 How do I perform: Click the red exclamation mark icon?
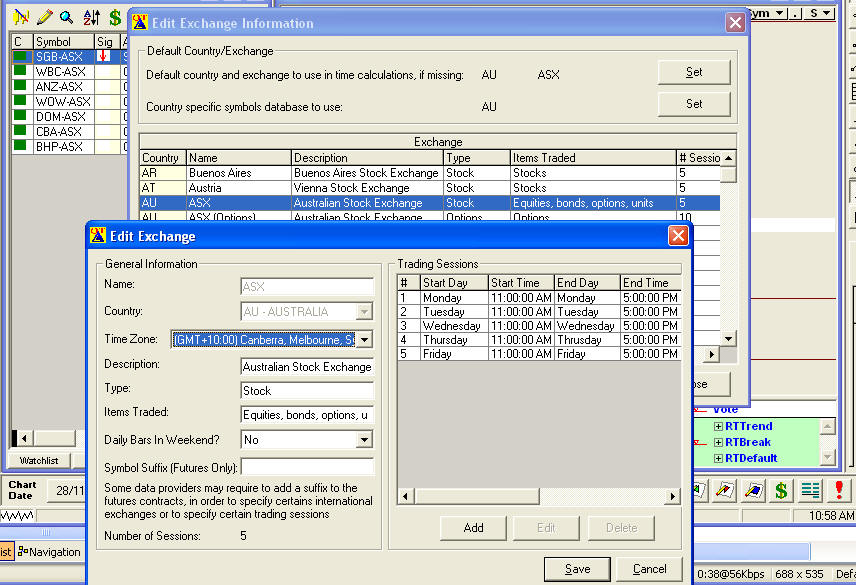click(839, 490)
